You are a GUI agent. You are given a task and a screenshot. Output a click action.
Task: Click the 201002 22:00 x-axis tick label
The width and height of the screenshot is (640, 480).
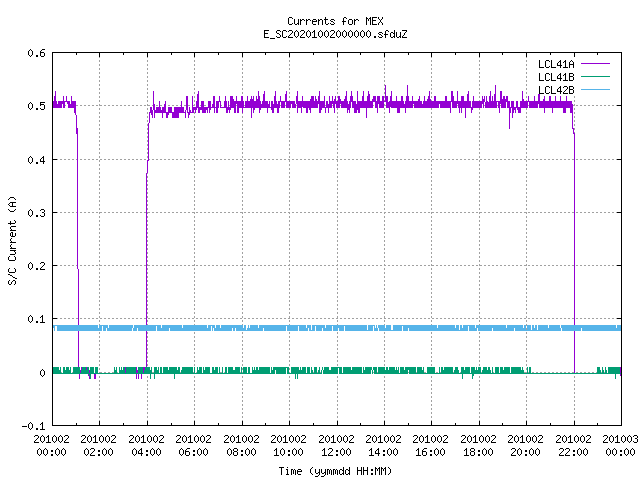pyautogui.click(x=573, y=446)
